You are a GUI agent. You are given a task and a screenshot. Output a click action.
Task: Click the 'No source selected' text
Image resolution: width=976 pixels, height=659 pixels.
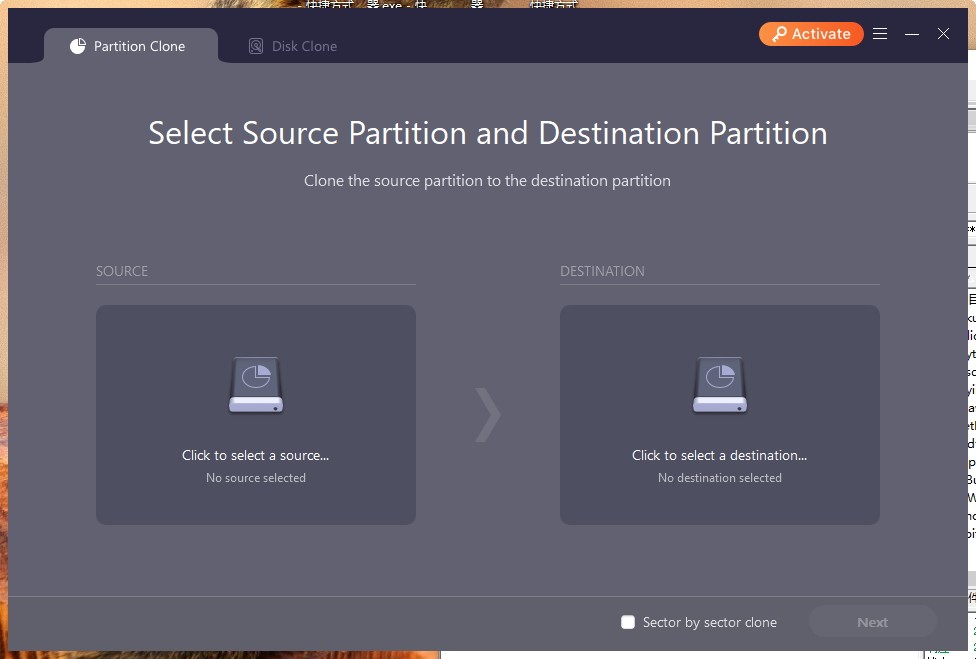click(x=256, y=478)
